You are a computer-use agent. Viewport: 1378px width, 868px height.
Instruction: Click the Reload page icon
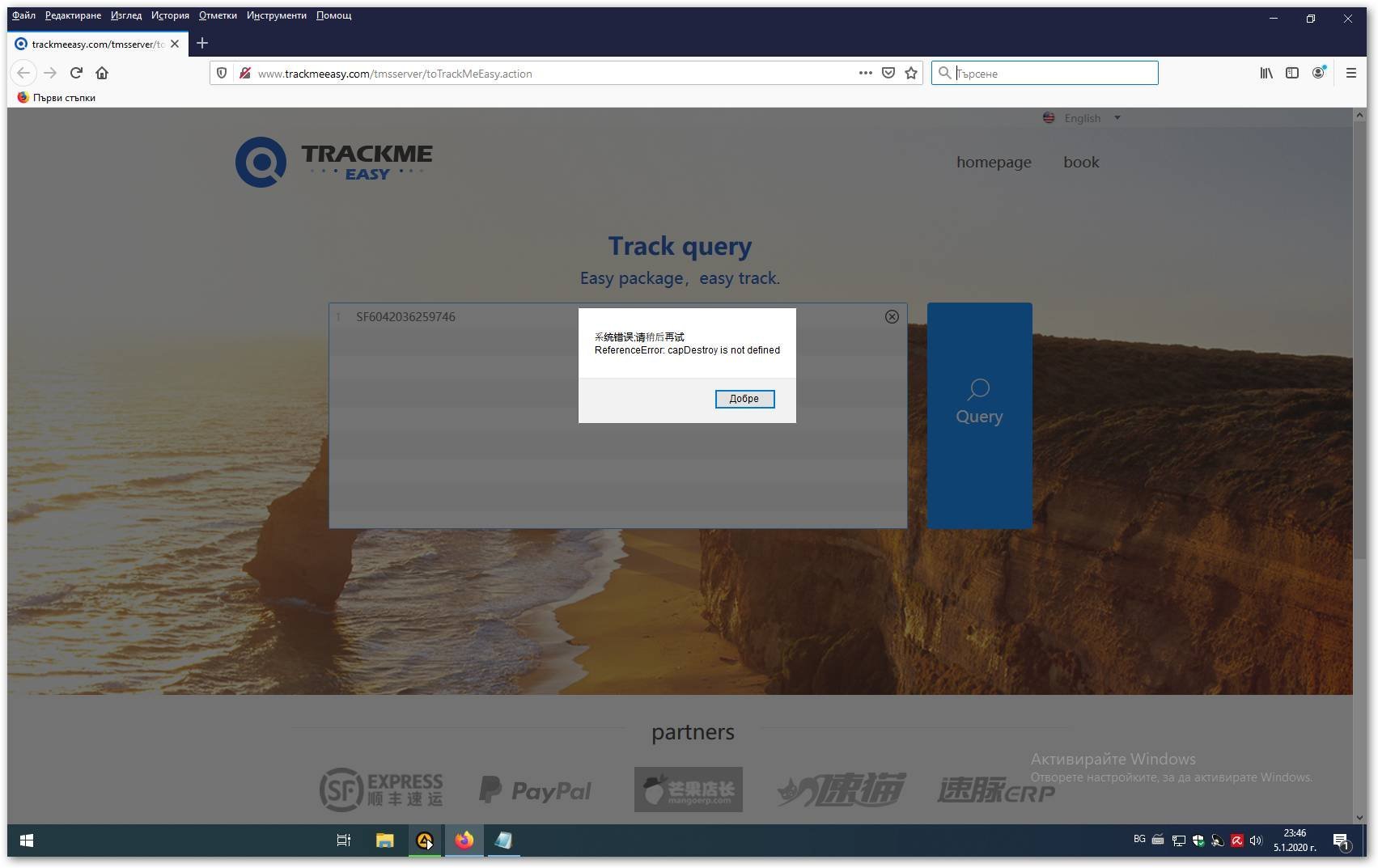click(x=76, y=73)
